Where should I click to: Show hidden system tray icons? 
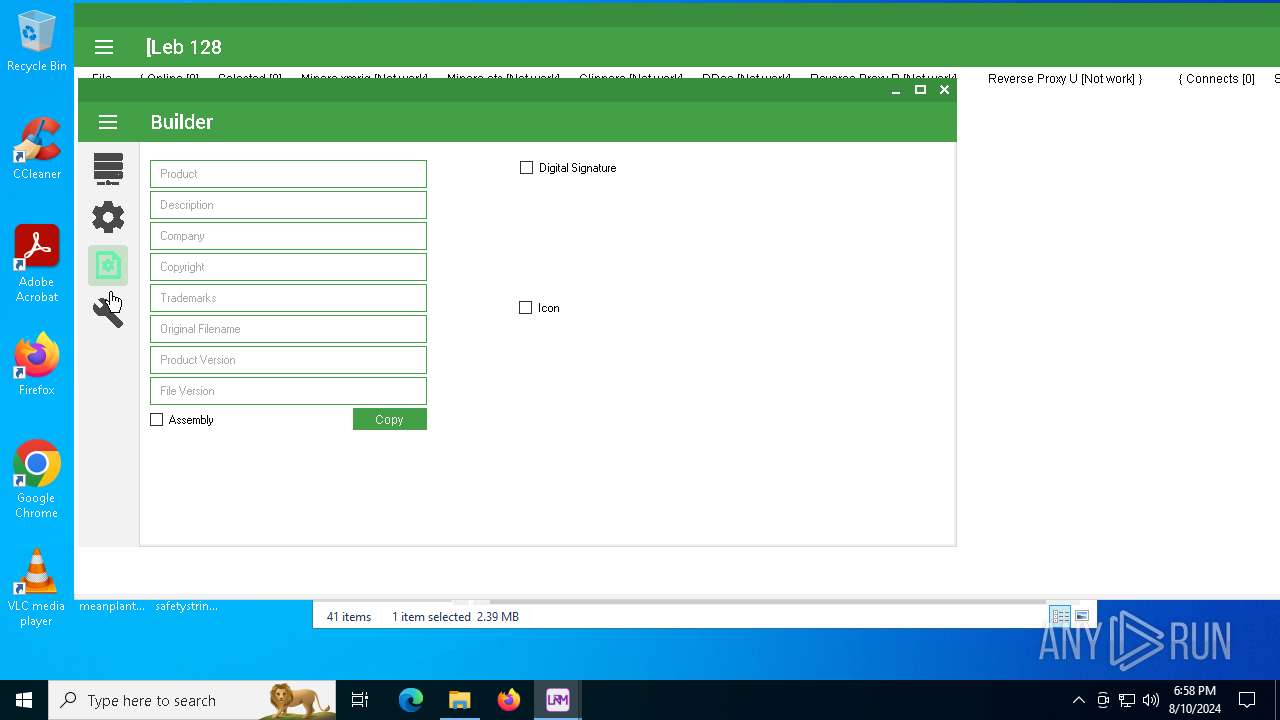tap(1079, 700)
